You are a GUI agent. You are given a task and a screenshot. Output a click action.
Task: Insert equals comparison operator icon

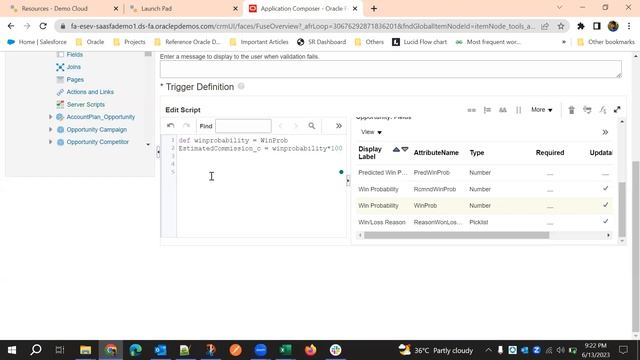471,110
